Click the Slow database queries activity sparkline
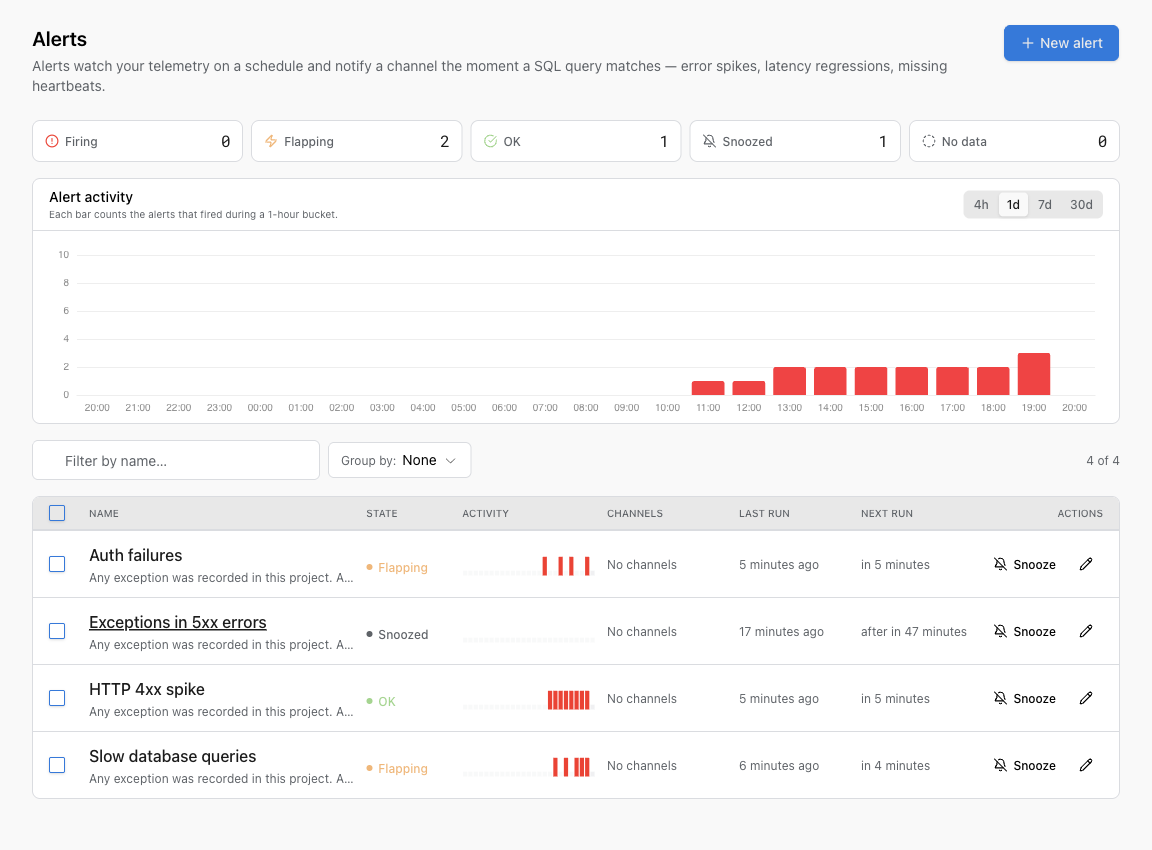 coord(528,768)
